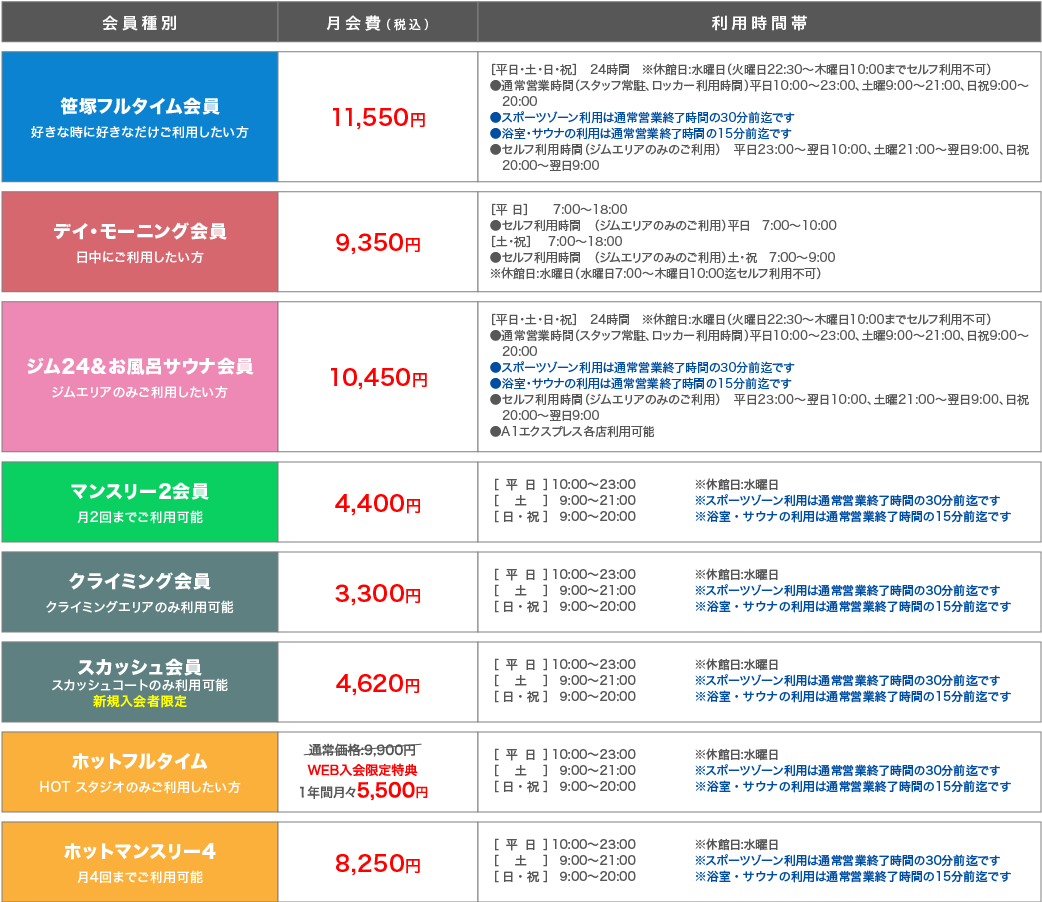Click the 3,300円 climbing price
The height and width of the screenshot is (902, 1042).
[x=377, y=593]
